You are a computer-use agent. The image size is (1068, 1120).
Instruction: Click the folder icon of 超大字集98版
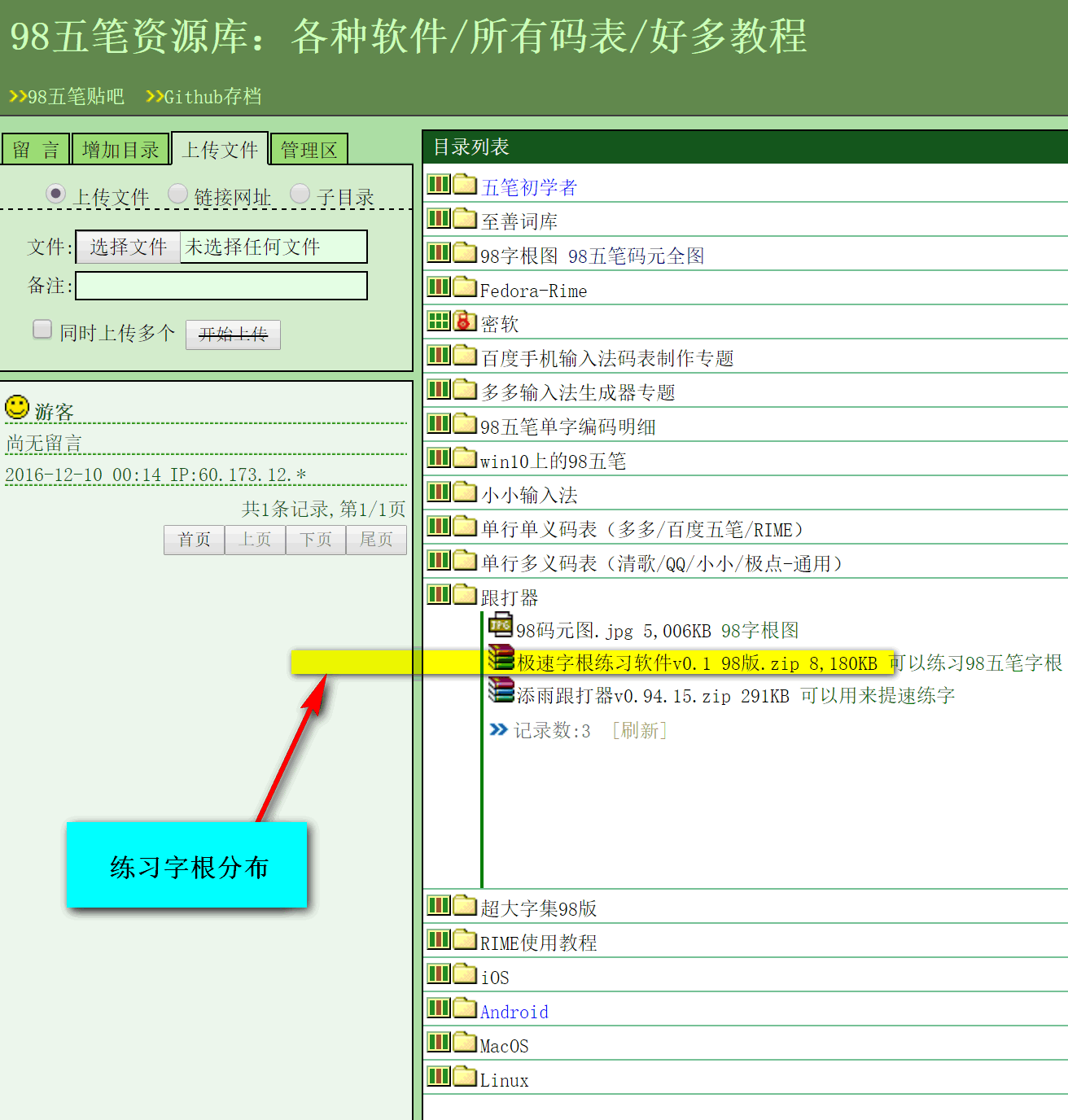(465, 905)
